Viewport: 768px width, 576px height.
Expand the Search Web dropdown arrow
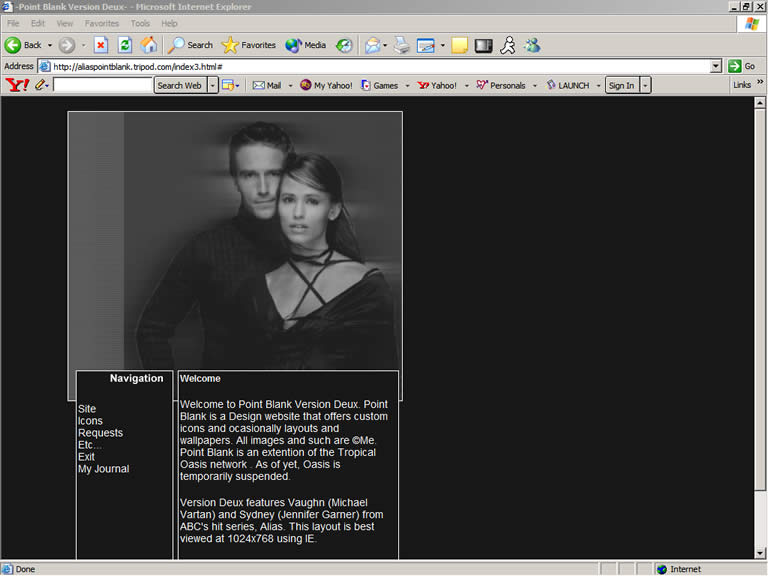pos(211,85)
